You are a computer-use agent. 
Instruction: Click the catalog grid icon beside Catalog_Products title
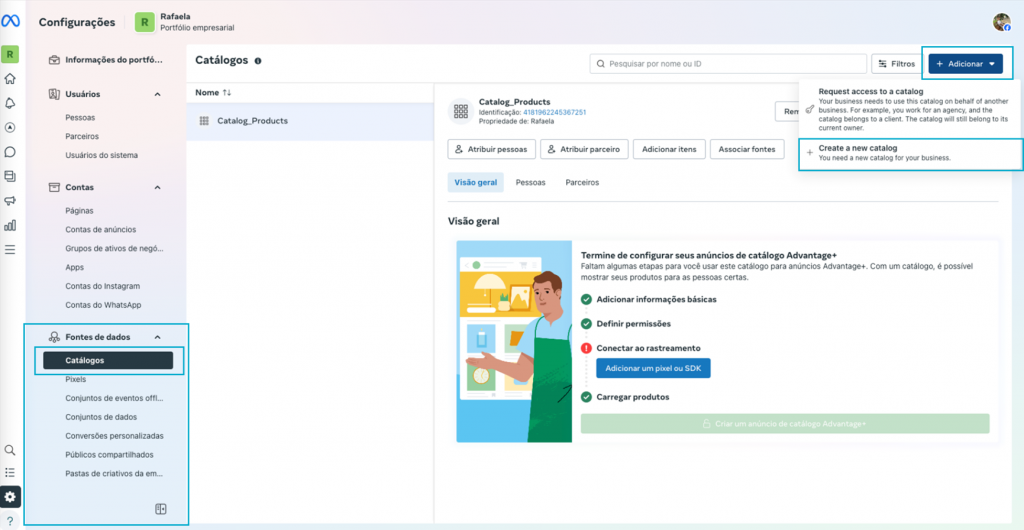click(x=460, y=111)
